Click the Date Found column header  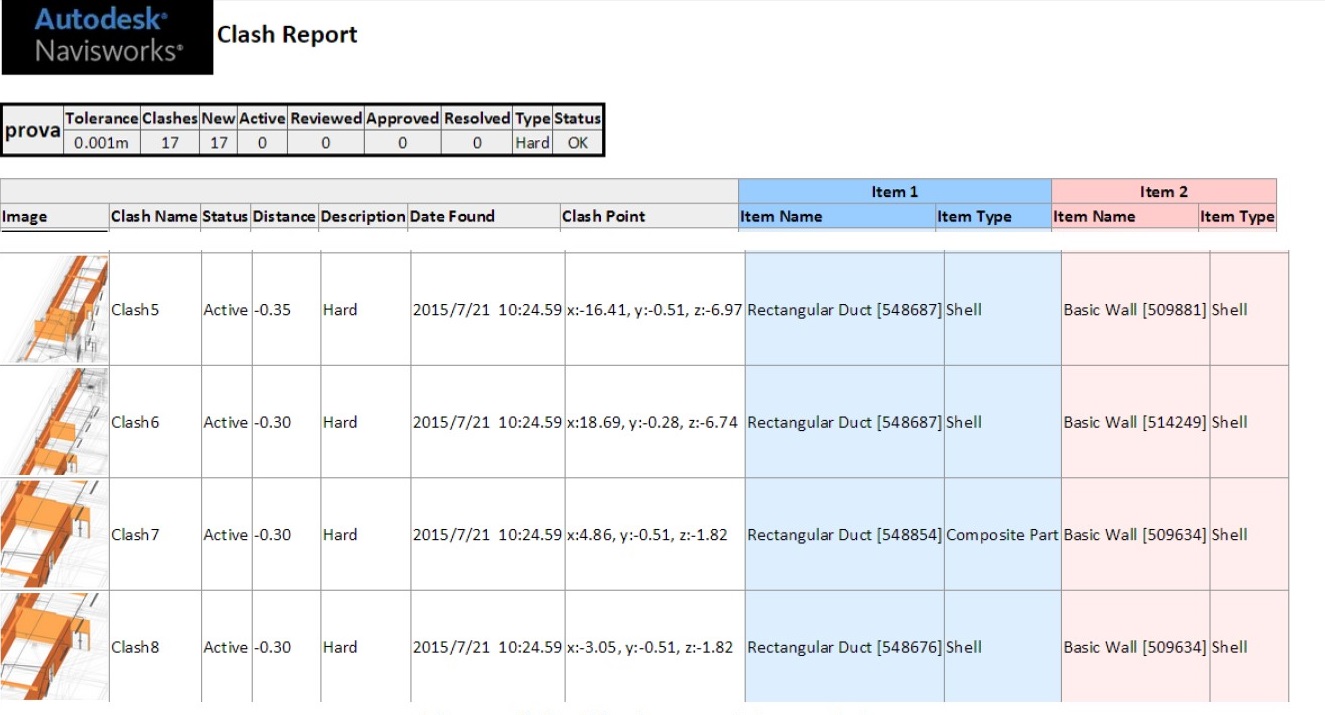coord(452,217)
